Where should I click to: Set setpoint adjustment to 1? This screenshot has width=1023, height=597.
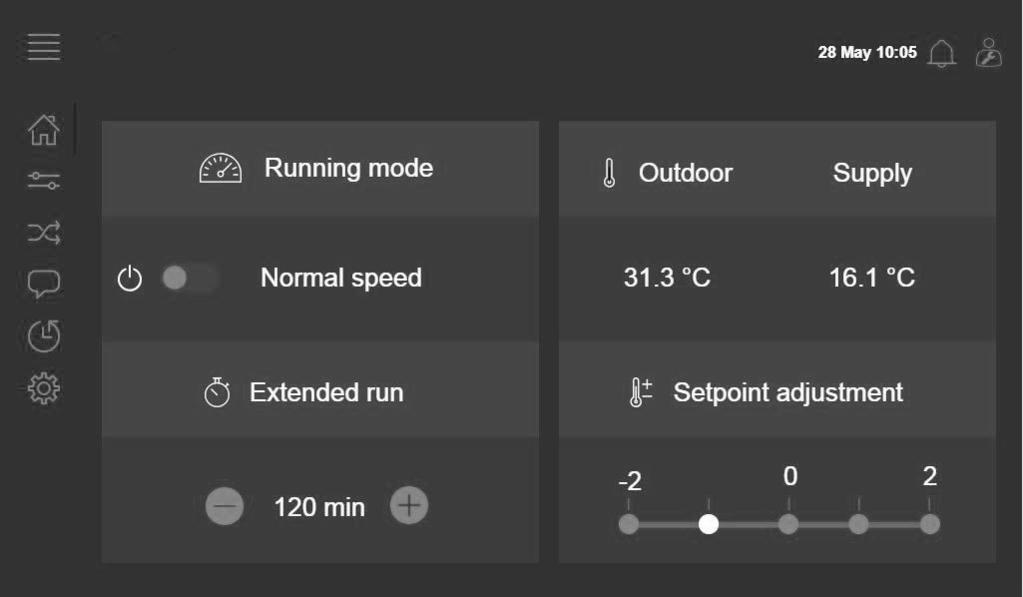[x=859, y=523]
